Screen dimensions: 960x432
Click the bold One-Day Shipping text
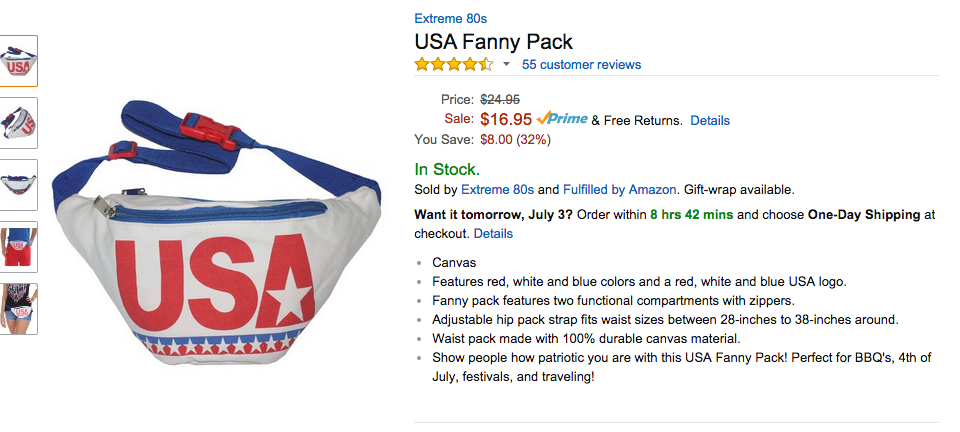864,214
